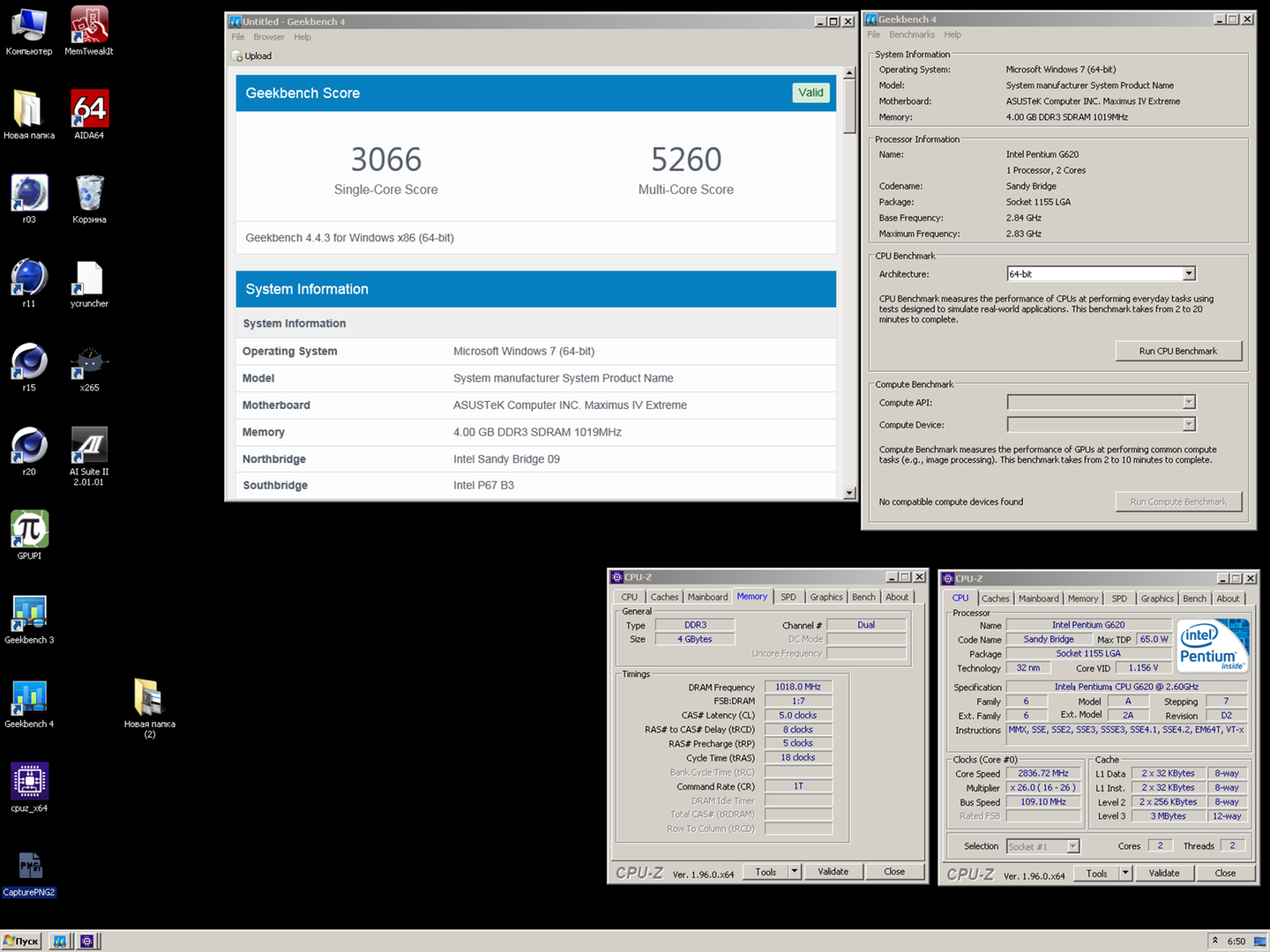The image size is (1270, 952).
Task: Select the r03 Cinebench shortcut
Action: click(x=29, y=198)
